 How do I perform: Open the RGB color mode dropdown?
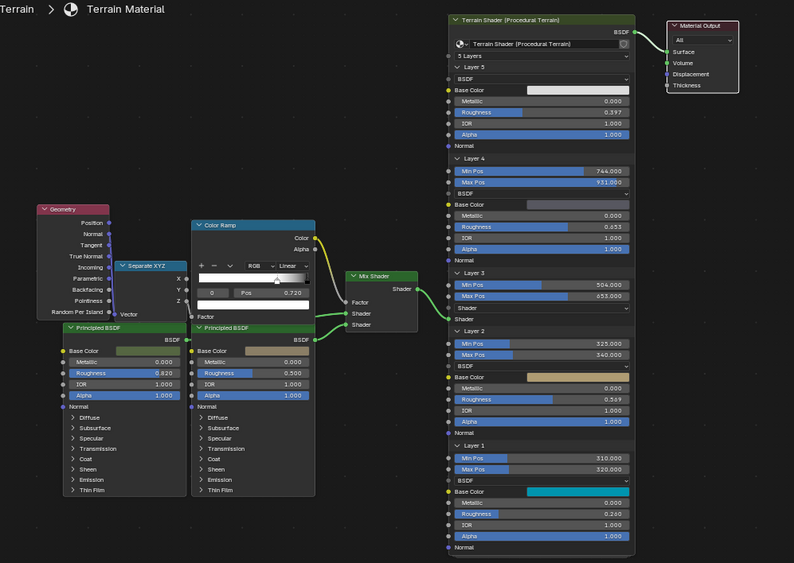[260, 266]
